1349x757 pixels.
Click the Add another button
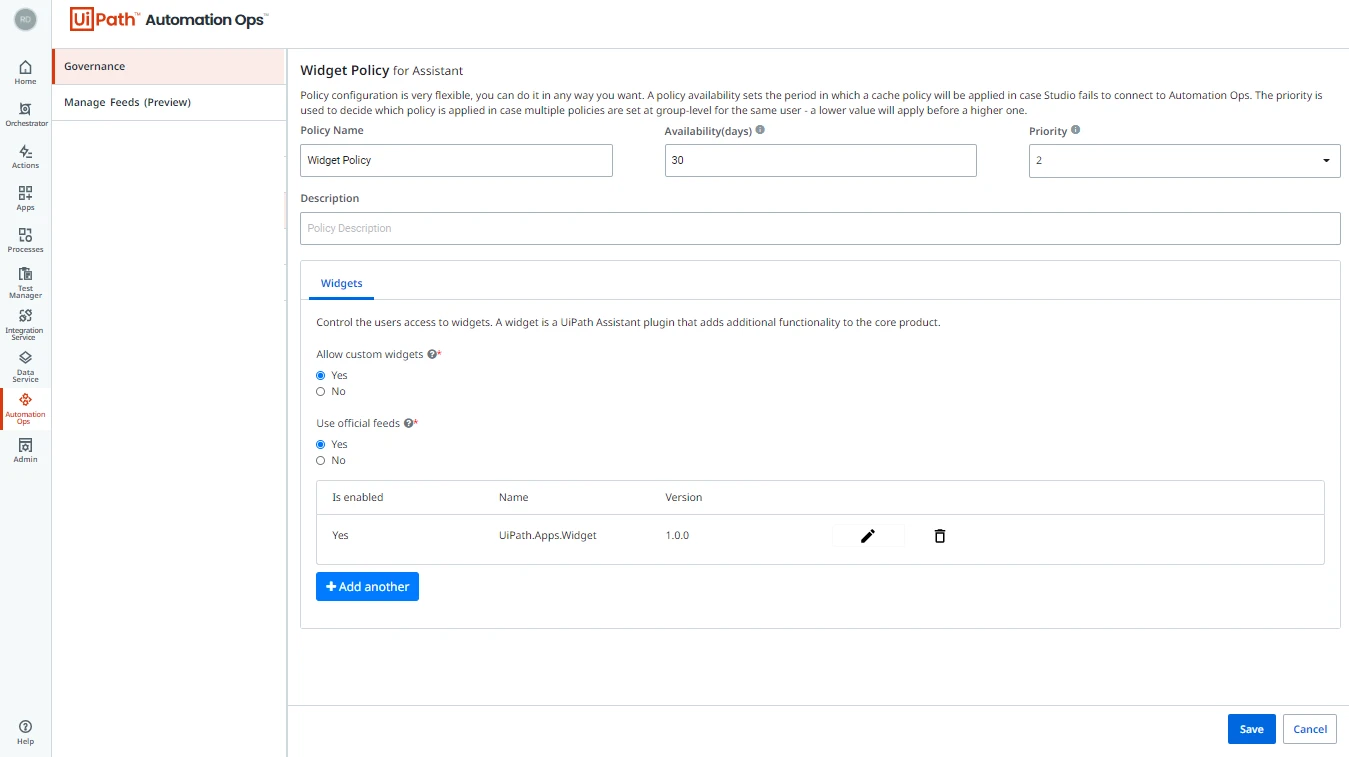coord(367,587)
